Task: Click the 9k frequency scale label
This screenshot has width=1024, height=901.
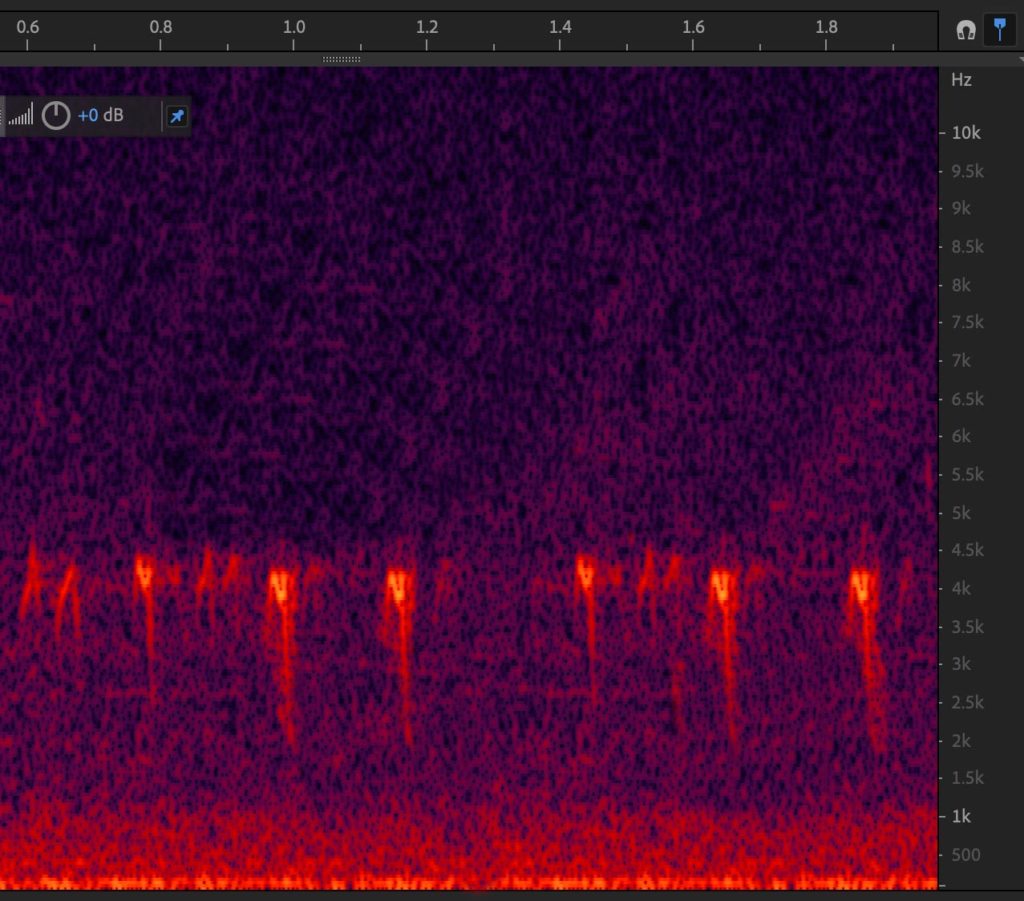Action: tap(961, 208)
